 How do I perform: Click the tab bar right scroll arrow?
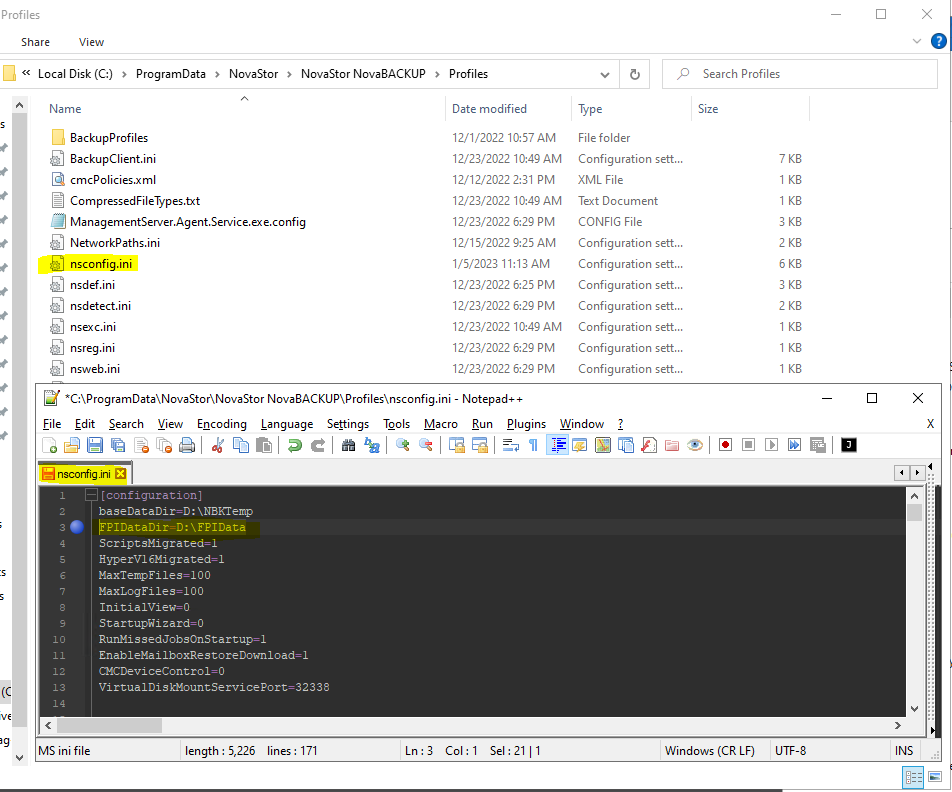pos(917,473)
